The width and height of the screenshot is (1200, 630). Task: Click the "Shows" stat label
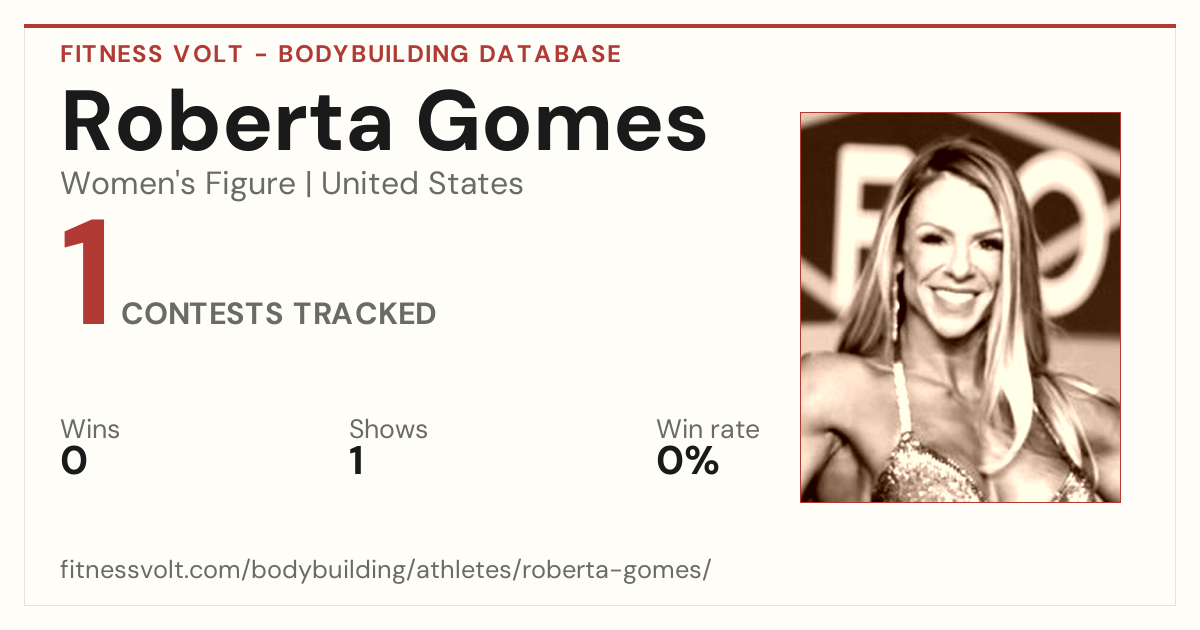click(388, 430)
